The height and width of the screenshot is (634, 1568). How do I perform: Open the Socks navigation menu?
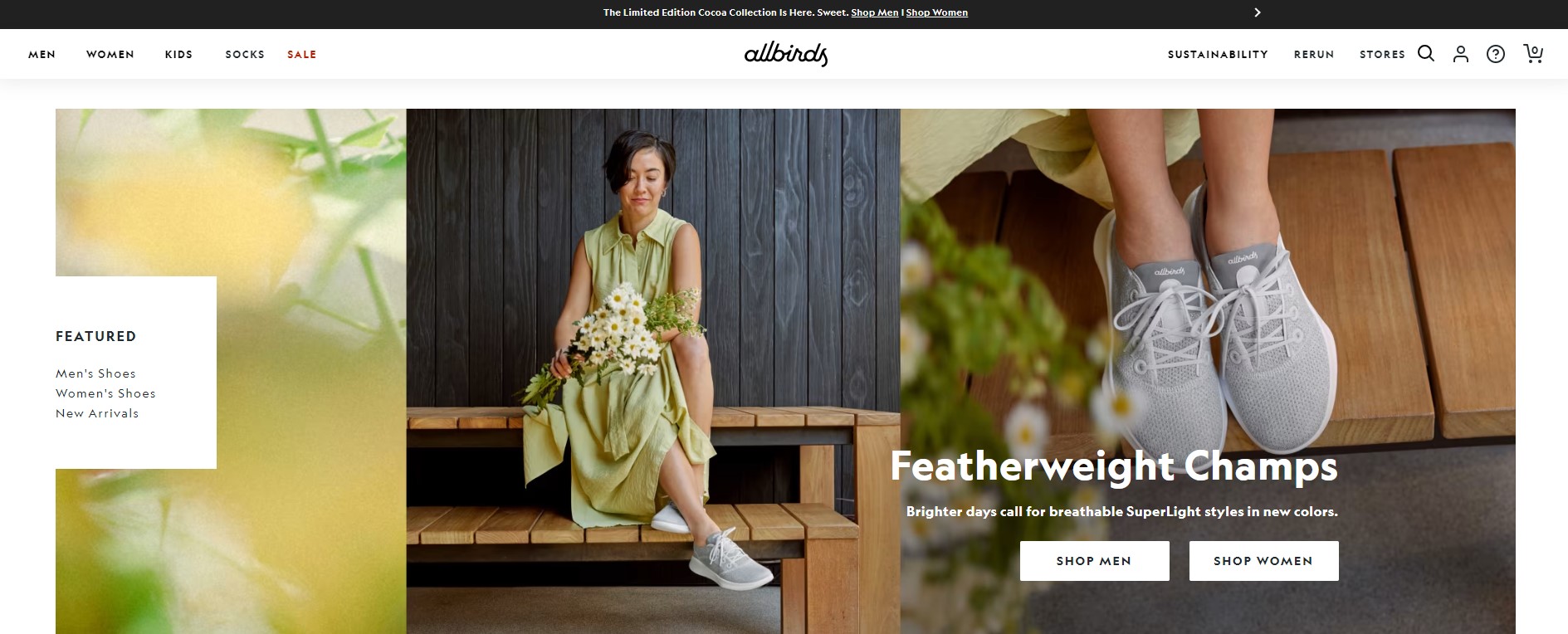click(x=245, y=55)
